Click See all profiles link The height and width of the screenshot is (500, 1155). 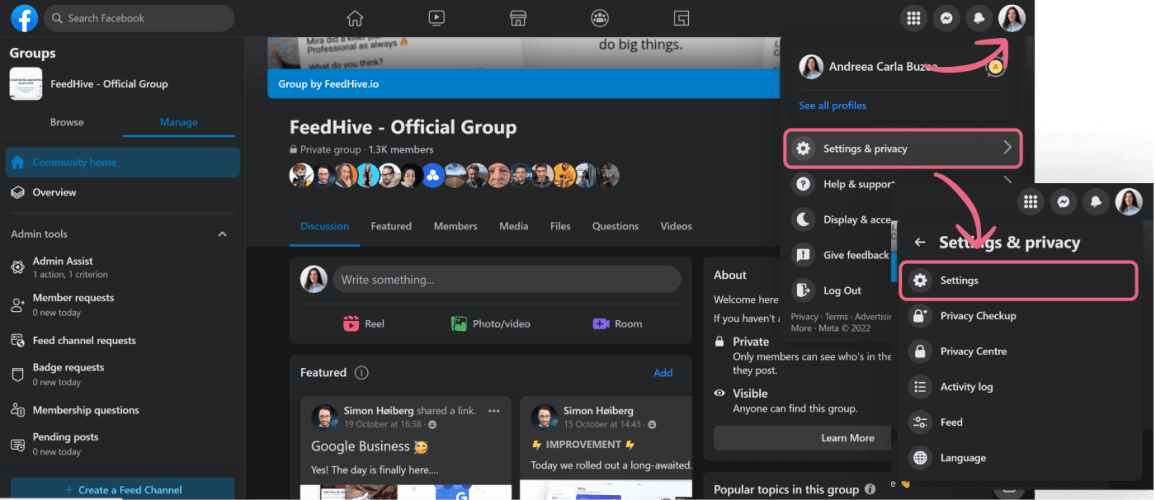(x=832, y=105)
